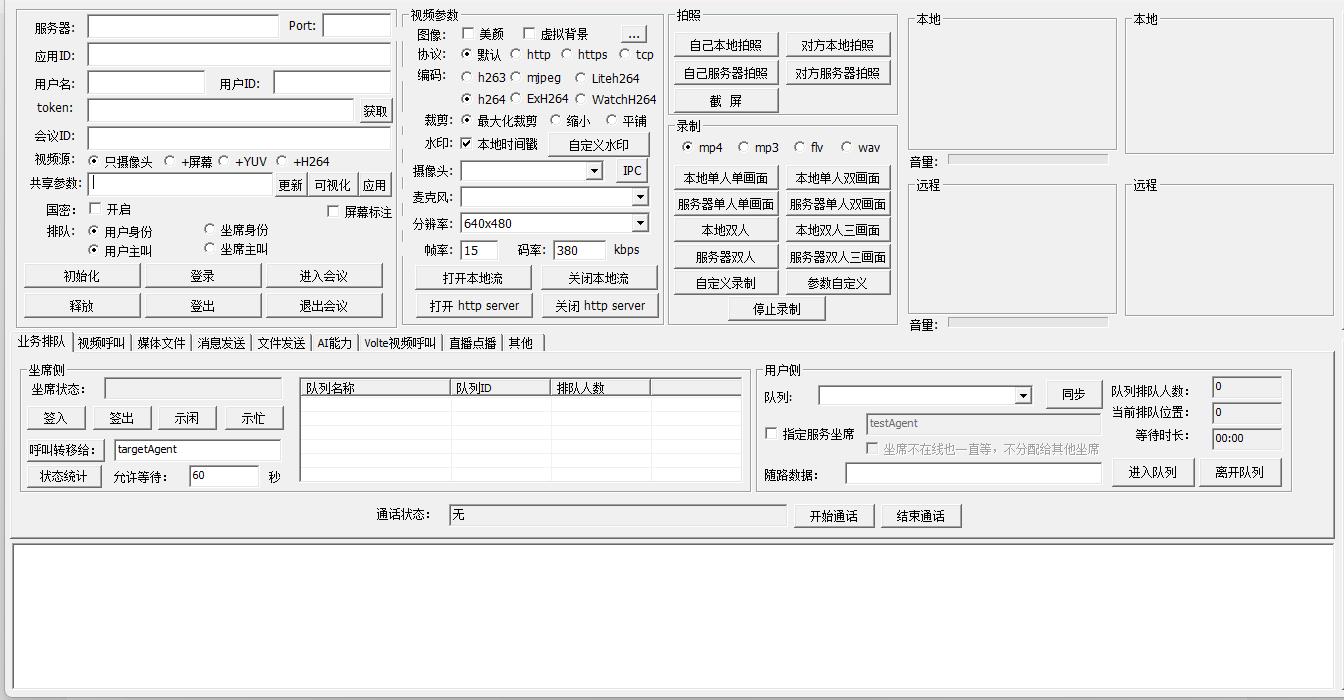
Task: Click the remote 音量 volume bar
Action: point(1028,322)
